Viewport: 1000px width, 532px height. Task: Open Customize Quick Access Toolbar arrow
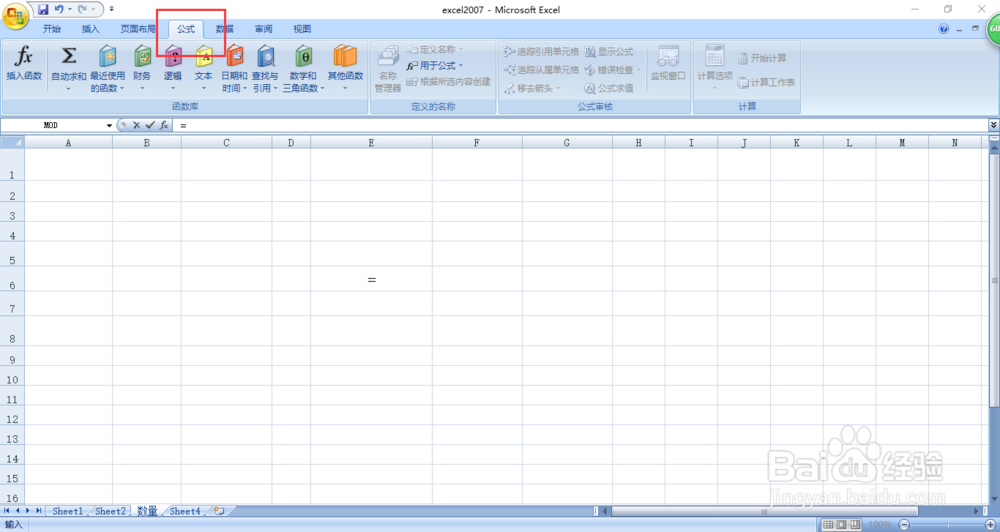[112, 10]
